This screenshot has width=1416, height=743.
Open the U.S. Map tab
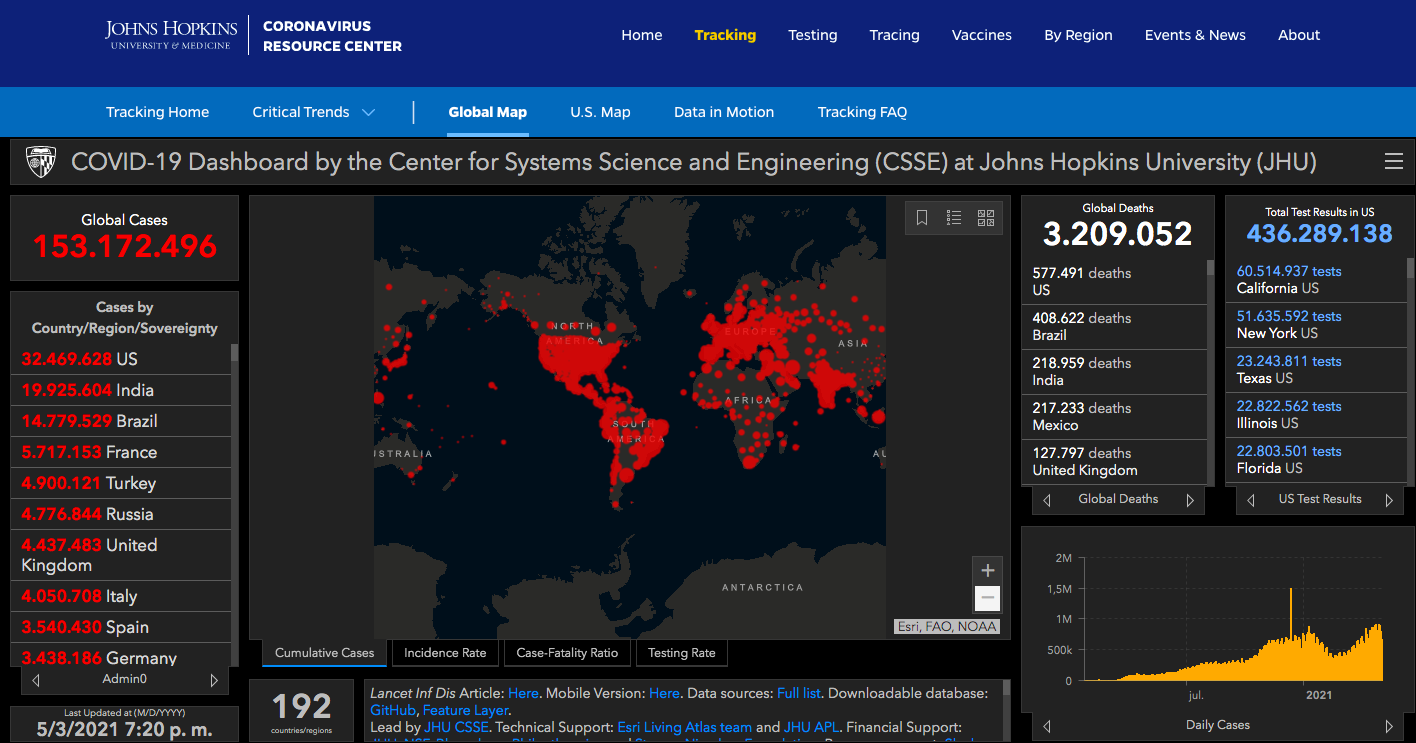600,112
